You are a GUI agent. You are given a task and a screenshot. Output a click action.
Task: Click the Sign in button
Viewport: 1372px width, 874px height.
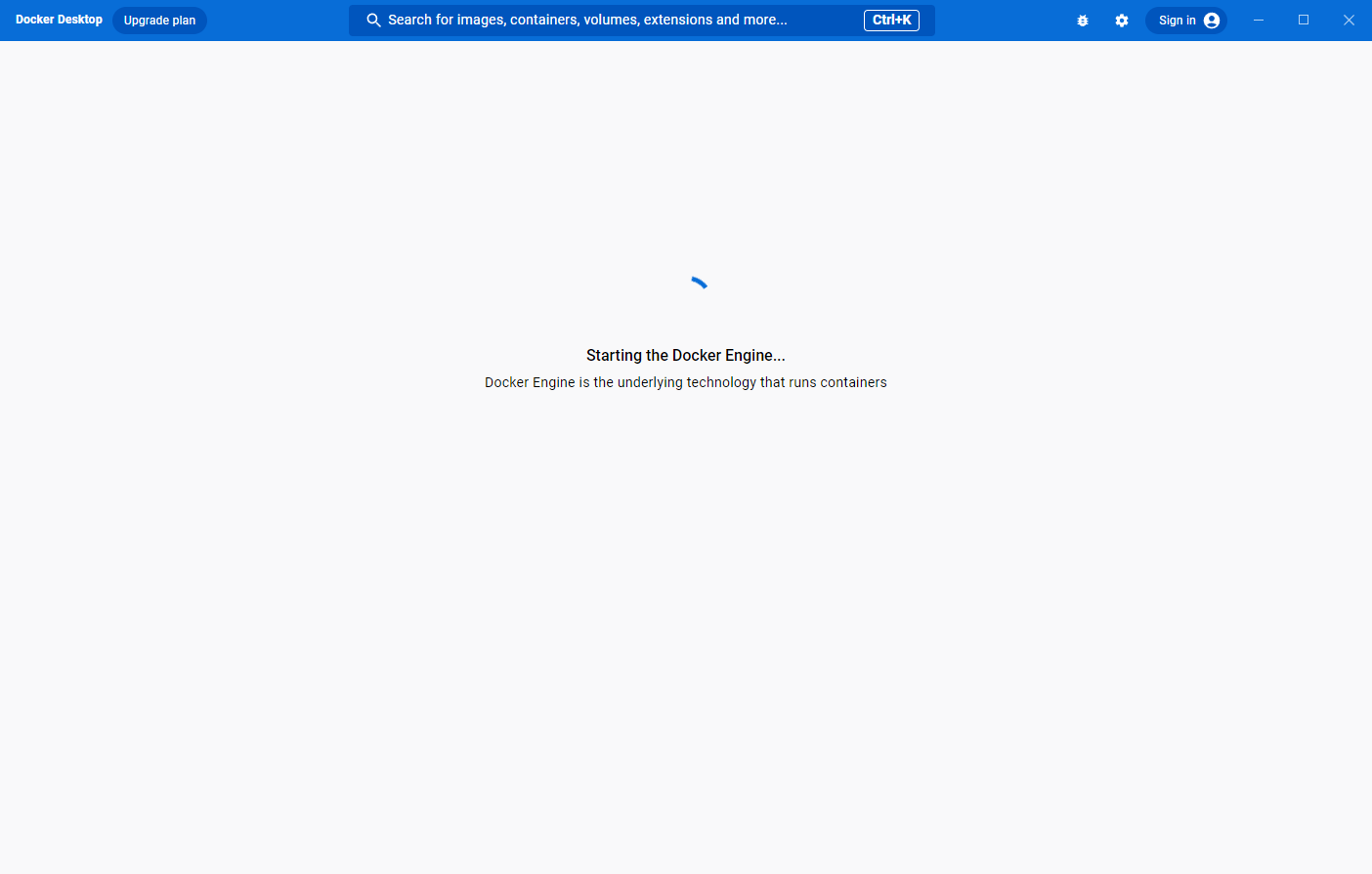tap(1186, 21)
